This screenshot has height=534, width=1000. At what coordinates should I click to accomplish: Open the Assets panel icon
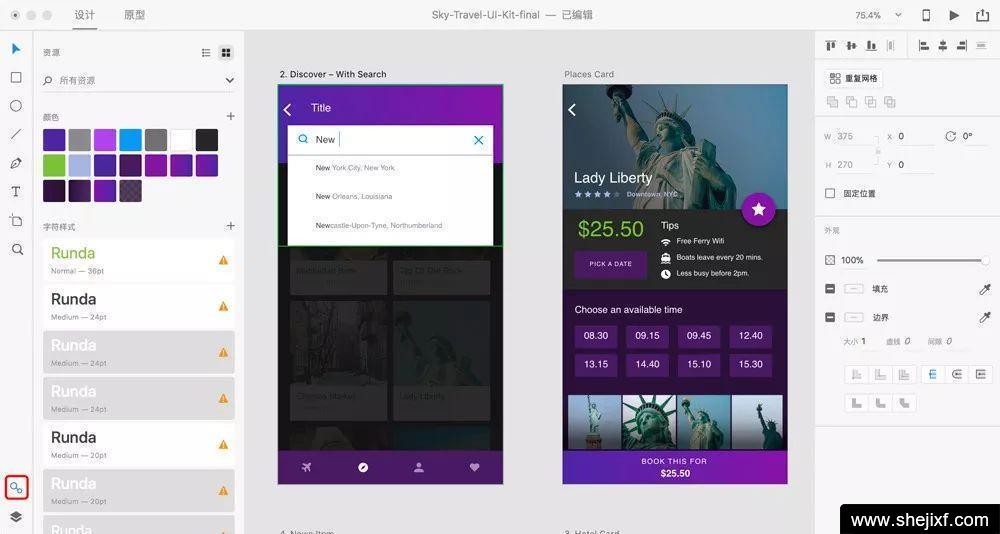(x=16, y=488)
